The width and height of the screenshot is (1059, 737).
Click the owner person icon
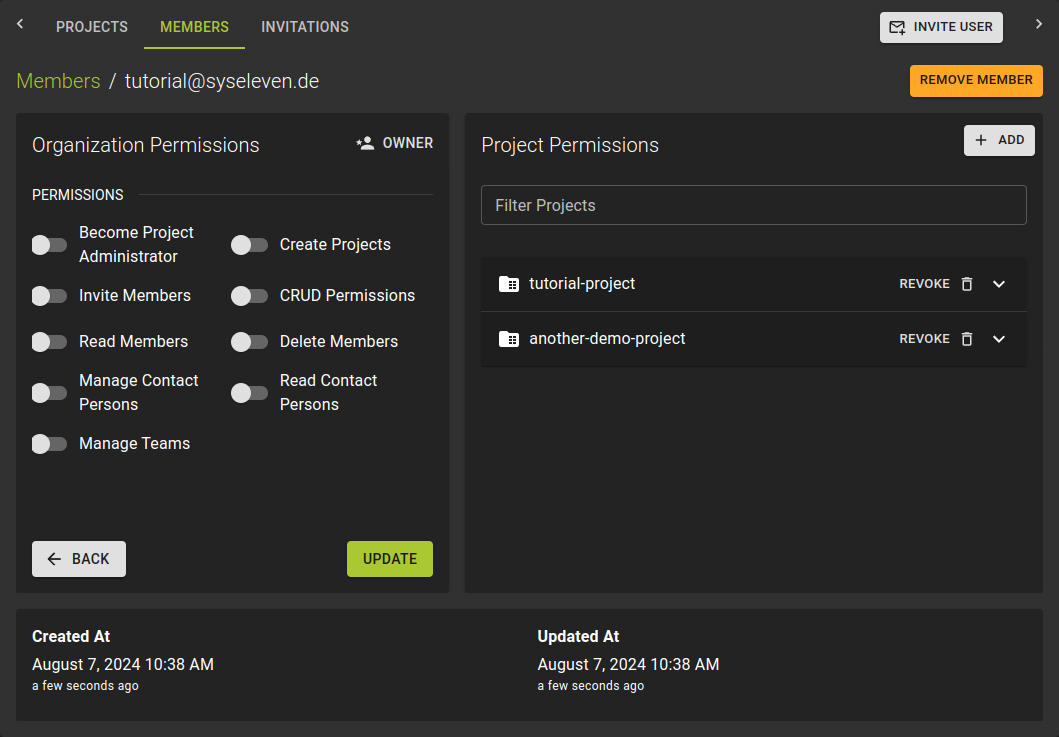point(364,143)
